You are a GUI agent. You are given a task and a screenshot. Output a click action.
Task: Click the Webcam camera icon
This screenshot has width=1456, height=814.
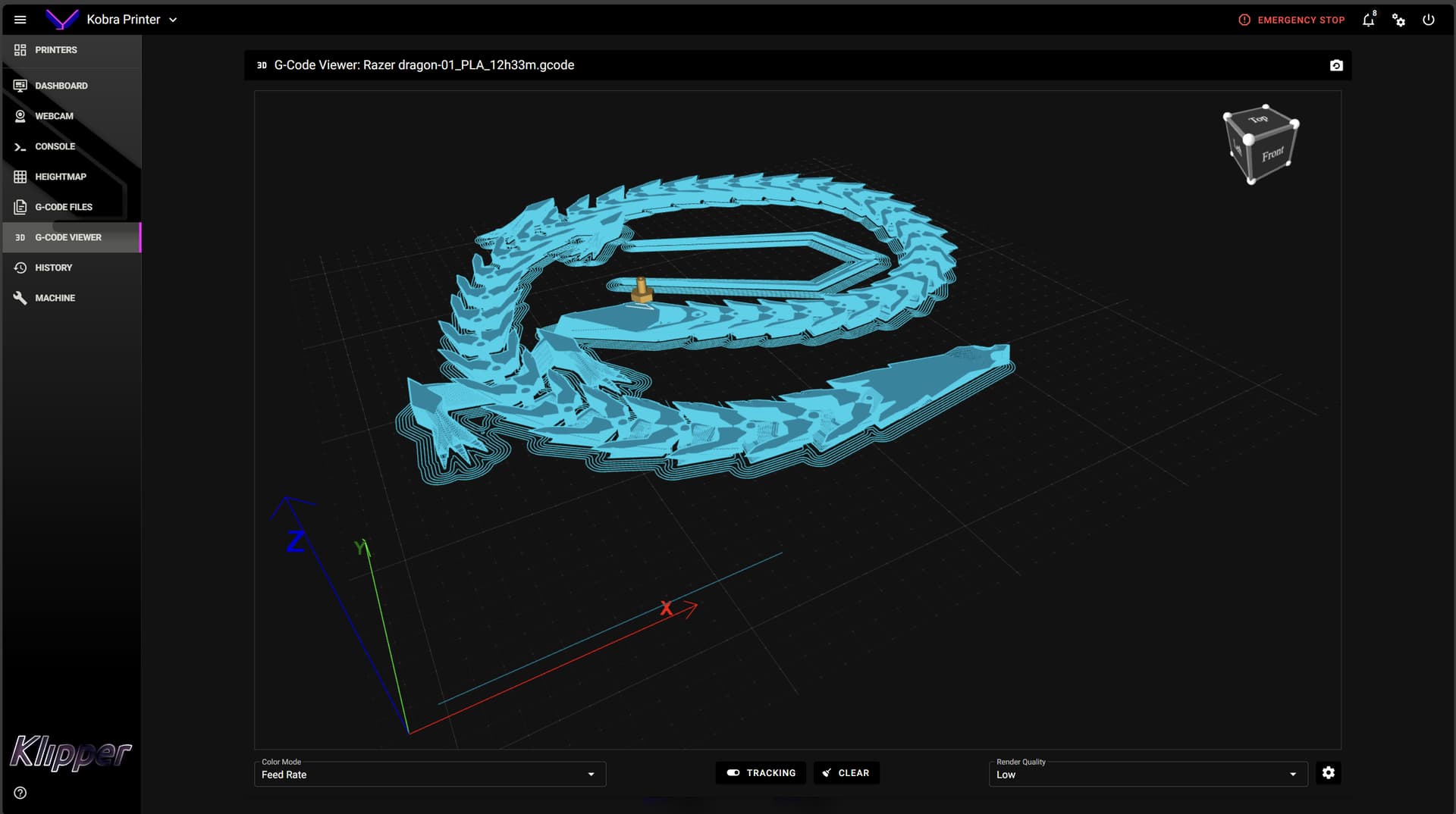tap(20, 116)
